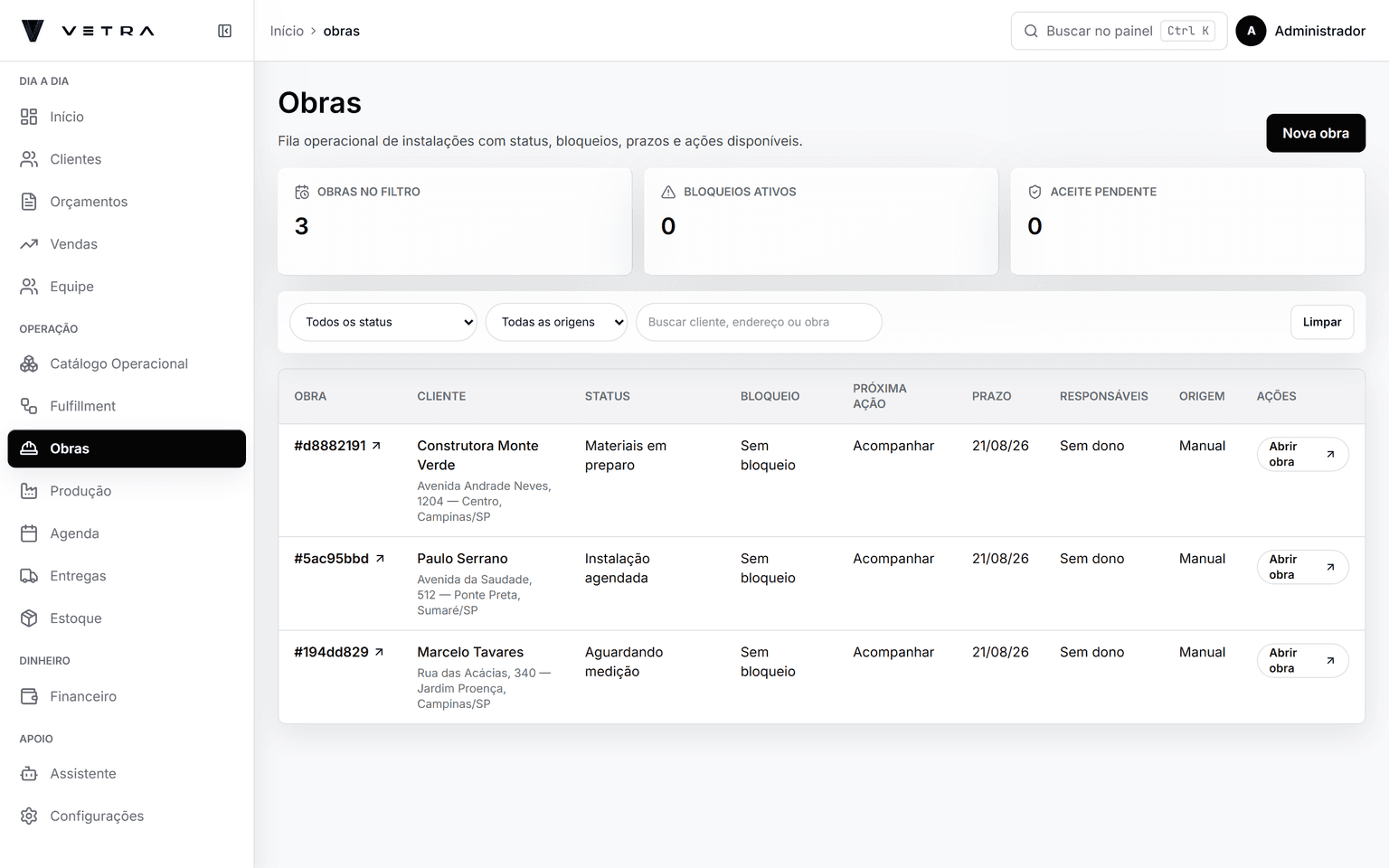The height and width of the screenshot is (868, 1389).
Task: Collapse the sidebar with the panel icon
Action: [x=225, y=31]
